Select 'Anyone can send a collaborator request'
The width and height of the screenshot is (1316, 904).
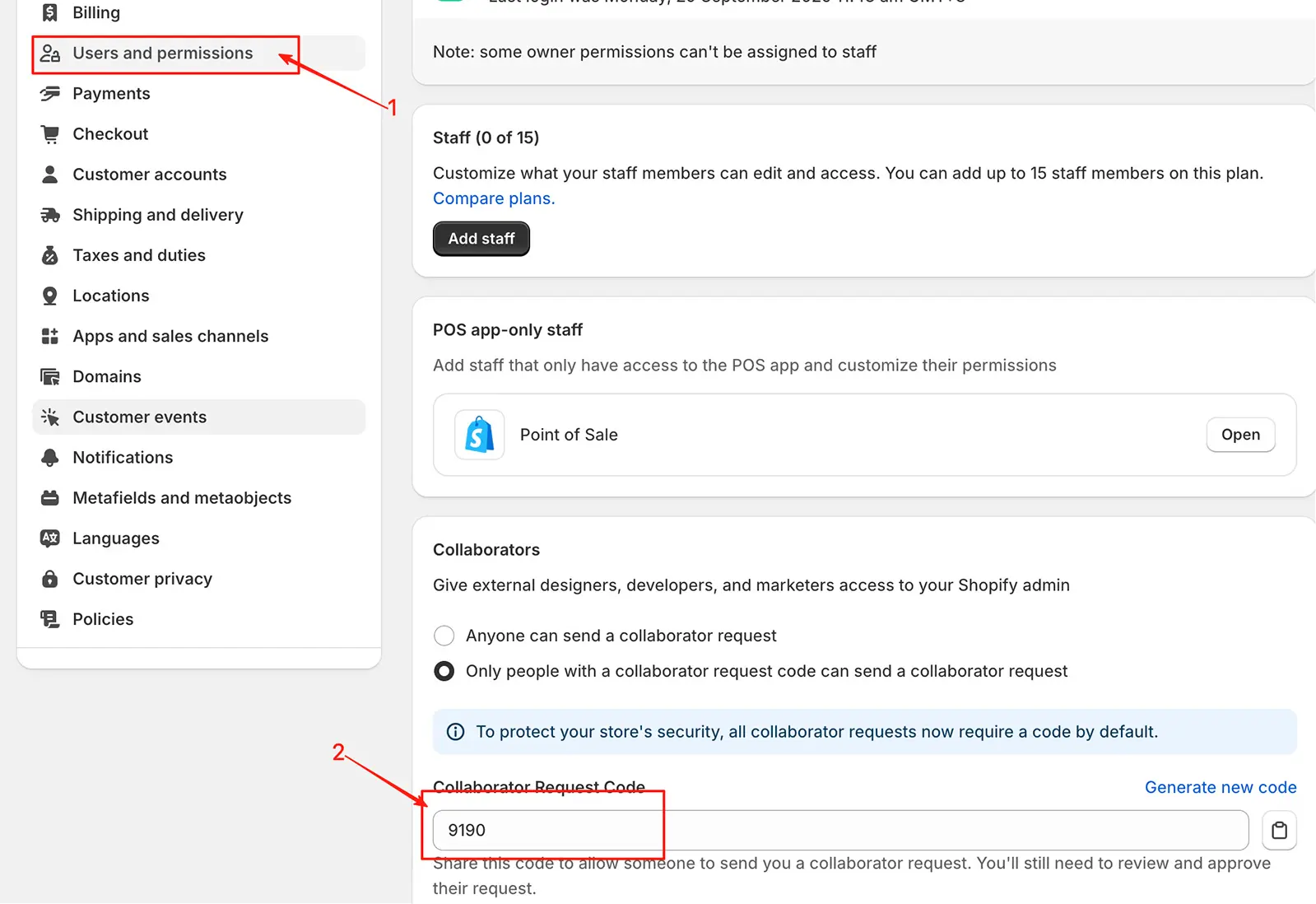point(444,635)
